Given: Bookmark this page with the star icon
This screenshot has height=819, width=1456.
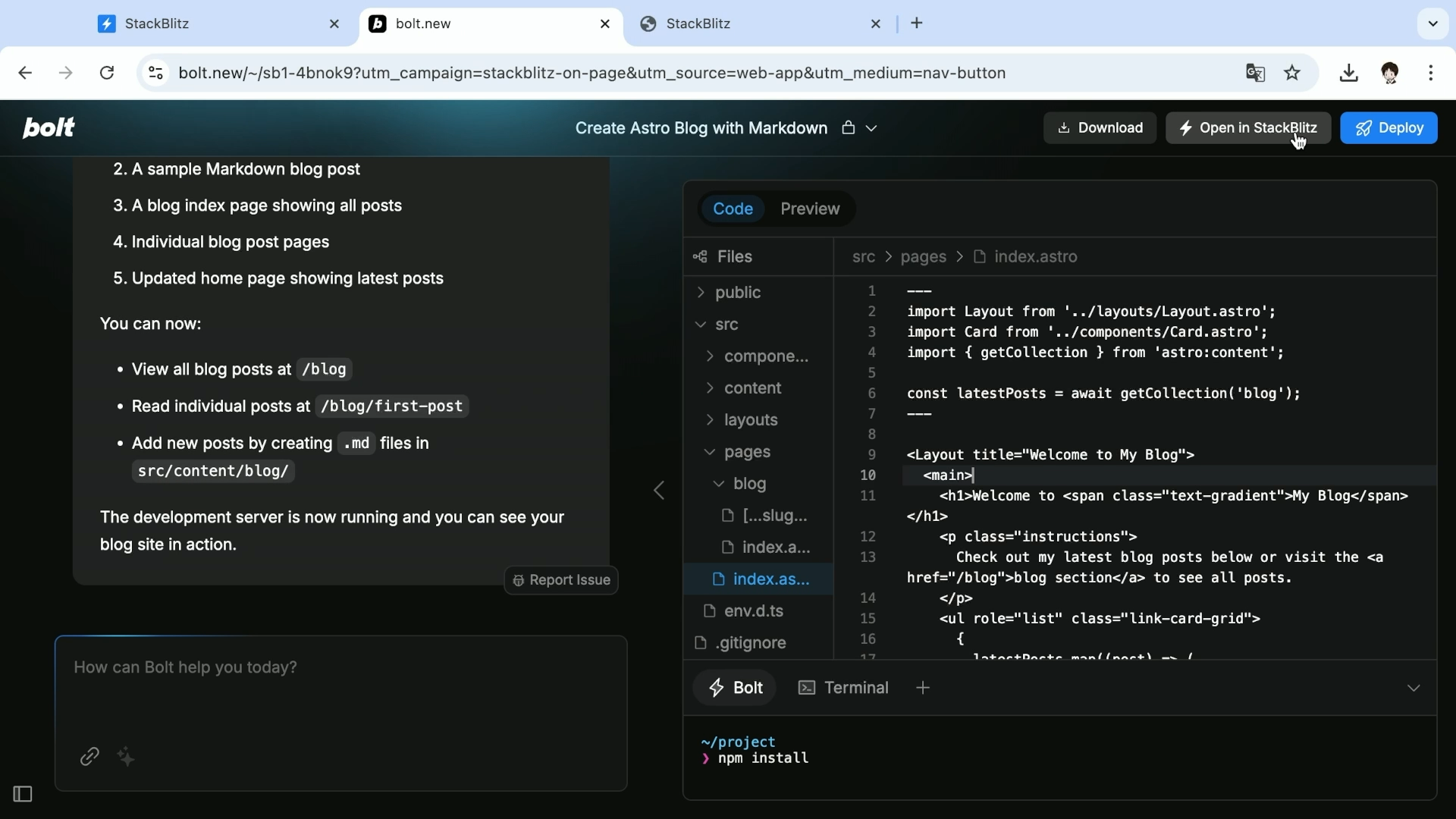Looking at the screenshot, I should click(1292, 73).
